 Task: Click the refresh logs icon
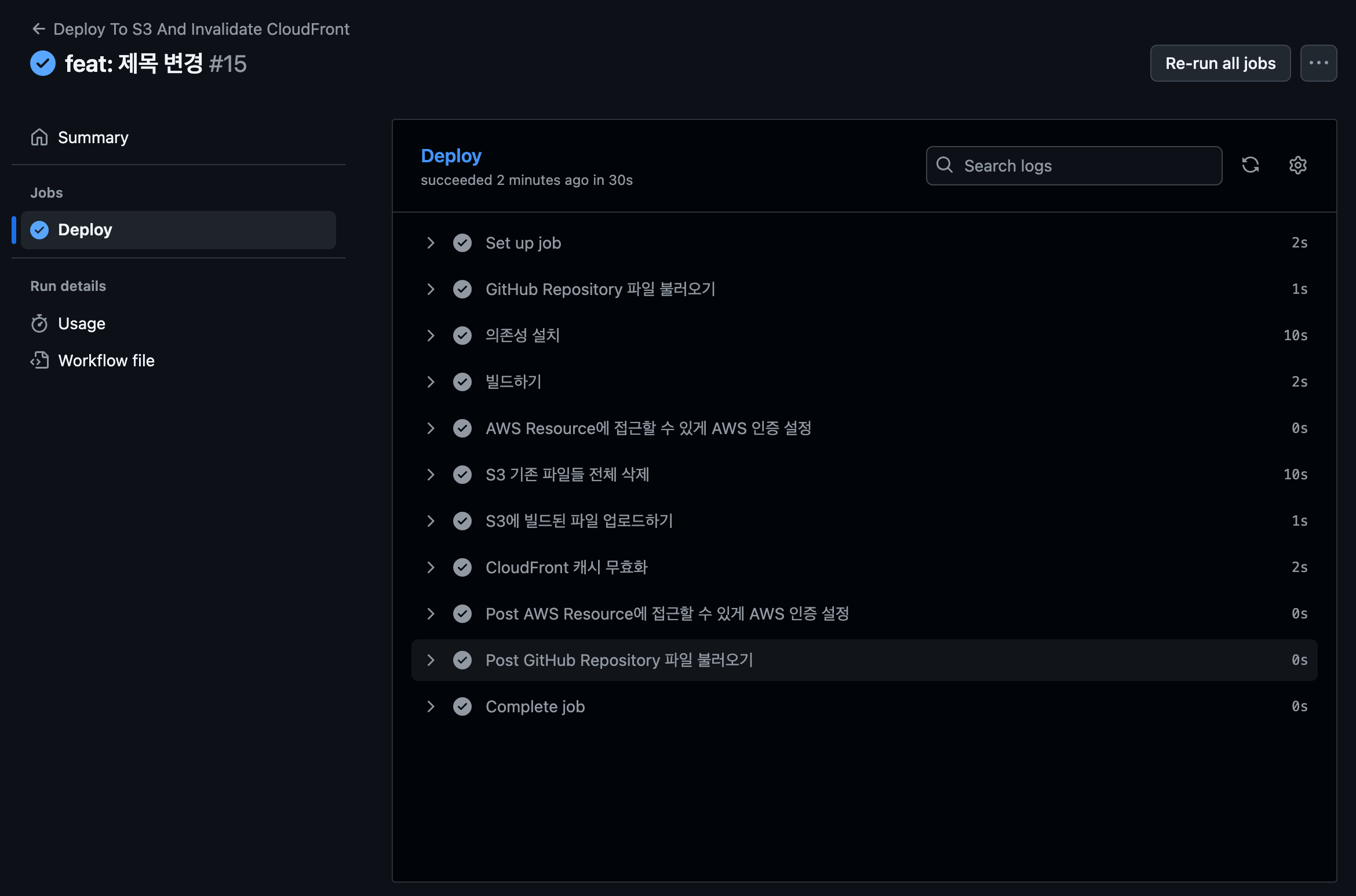[1250, 165]
